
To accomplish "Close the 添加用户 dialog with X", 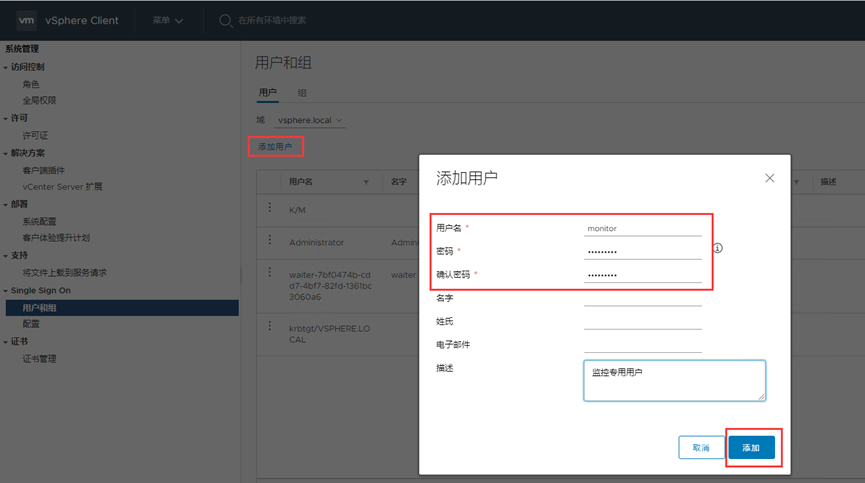I will coord(770,178).
